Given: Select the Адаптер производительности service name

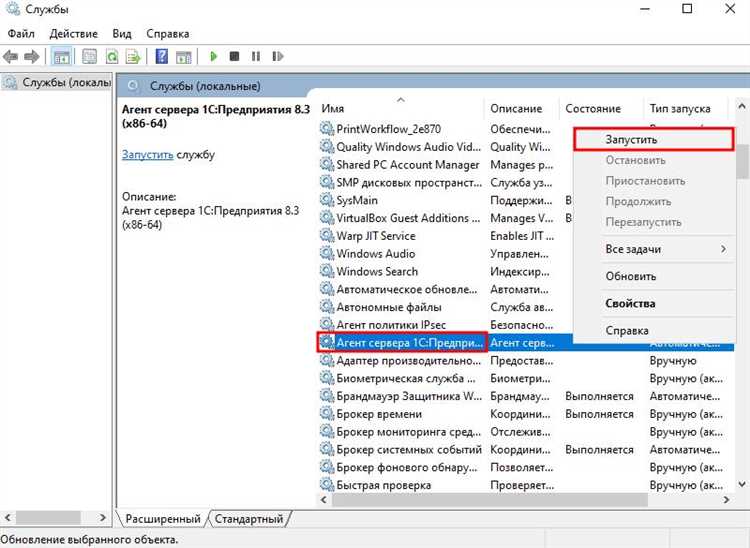Looking at the screenshot, I should [x=408, y=361].
